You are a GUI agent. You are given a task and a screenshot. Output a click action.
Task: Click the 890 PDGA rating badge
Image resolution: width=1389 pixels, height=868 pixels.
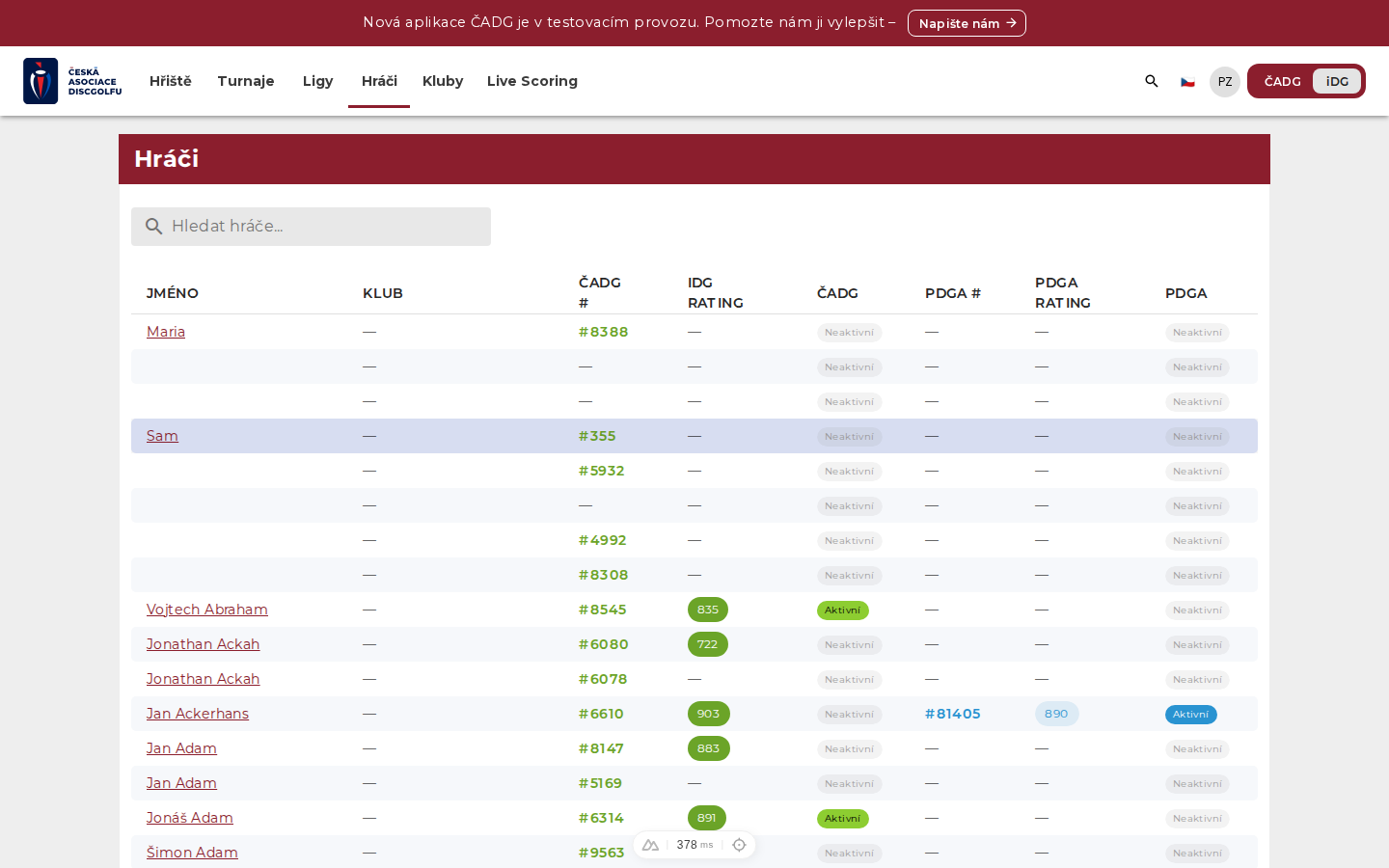click(x=1057, y=714)
